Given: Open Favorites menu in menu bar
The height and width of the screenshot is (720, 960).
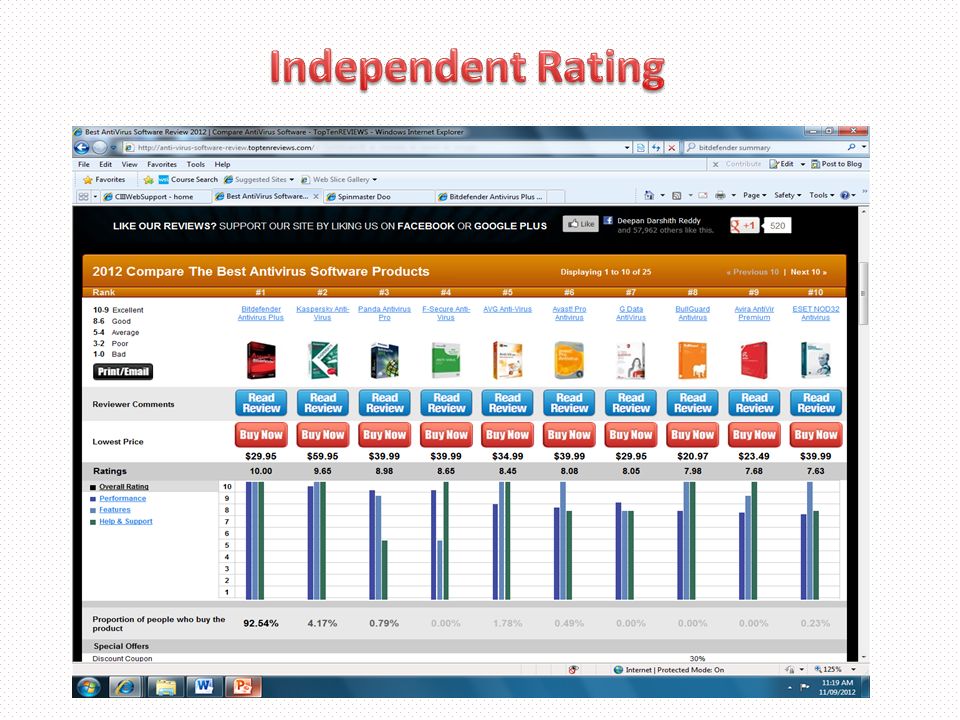Looking at the screenshot, I should tap(162, 164).
